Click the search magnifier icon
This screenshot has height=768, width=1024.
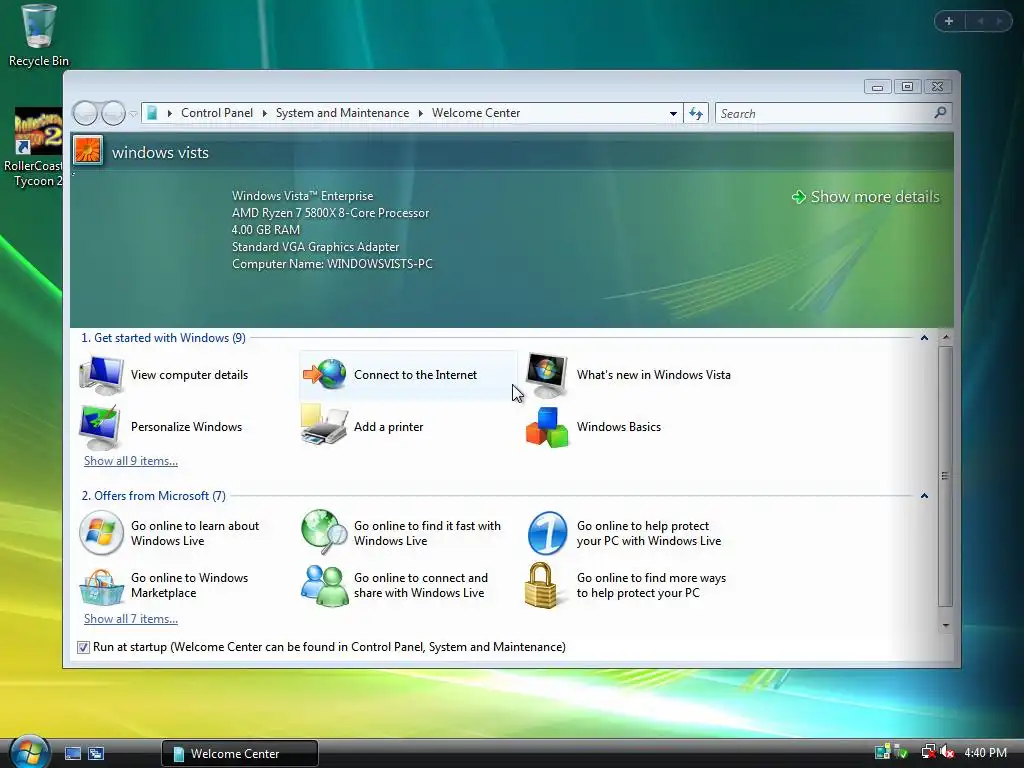(940, 113)
